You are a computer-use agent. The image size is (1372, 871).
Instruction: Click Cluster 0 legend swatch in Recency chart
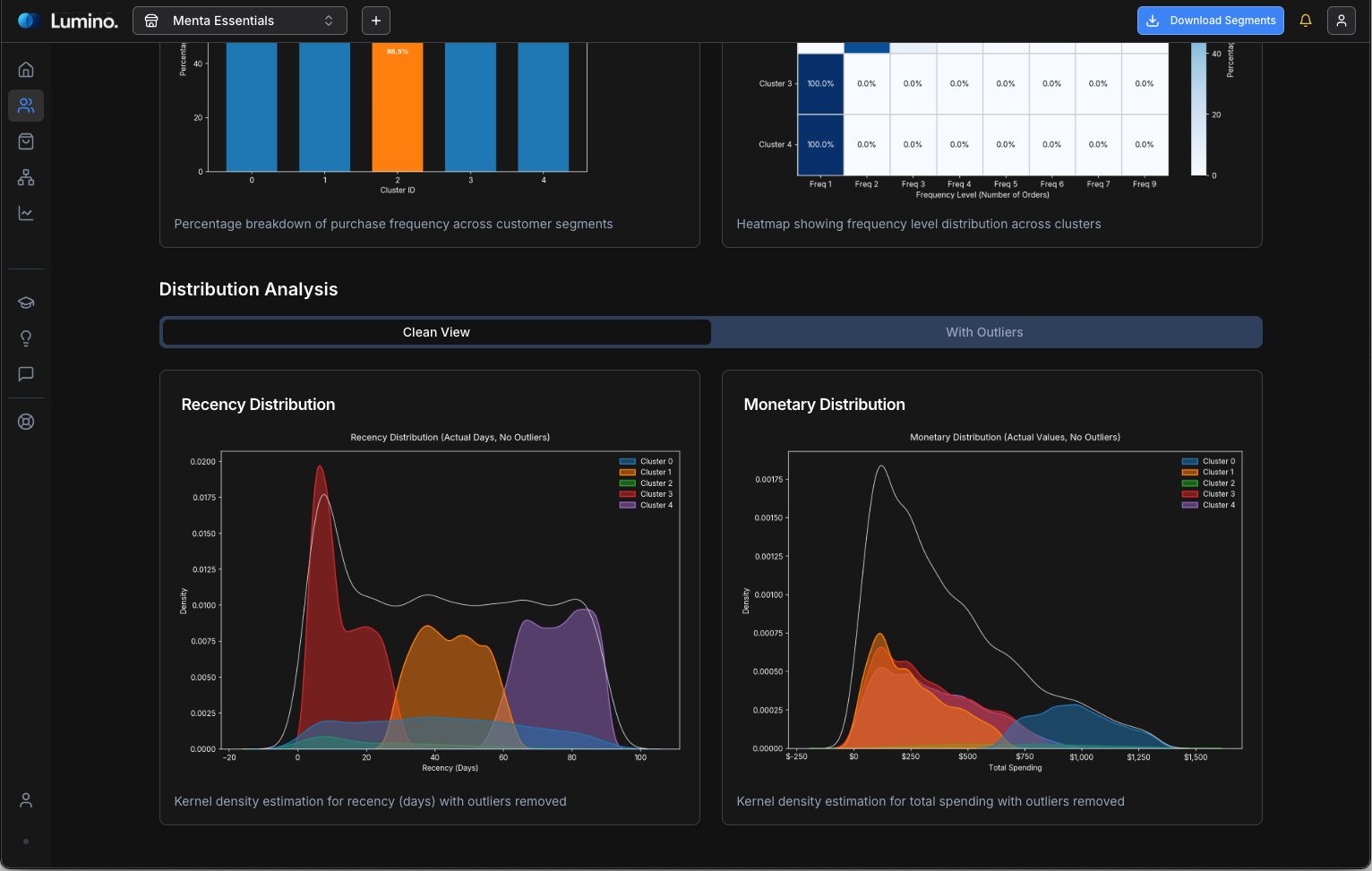628,462
